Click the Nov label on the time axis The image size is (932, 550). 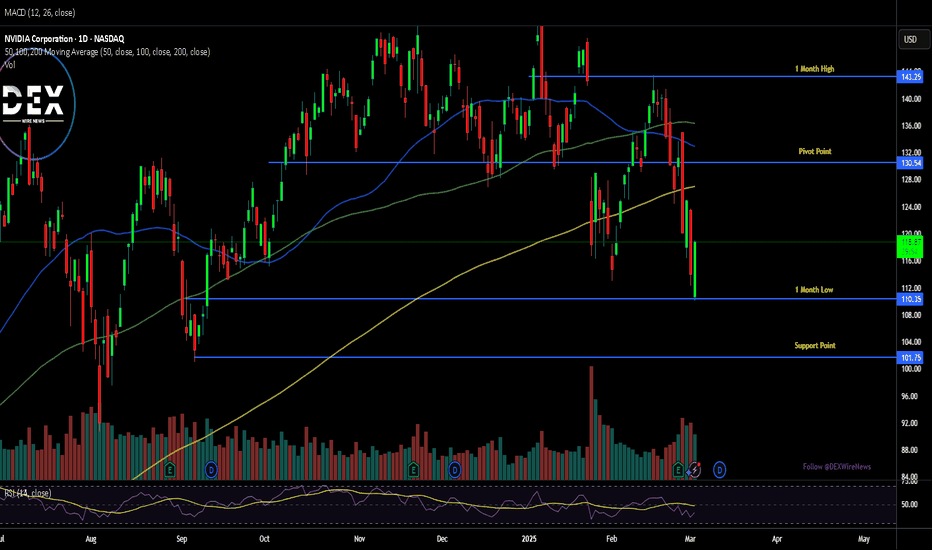tap(360, 539)
